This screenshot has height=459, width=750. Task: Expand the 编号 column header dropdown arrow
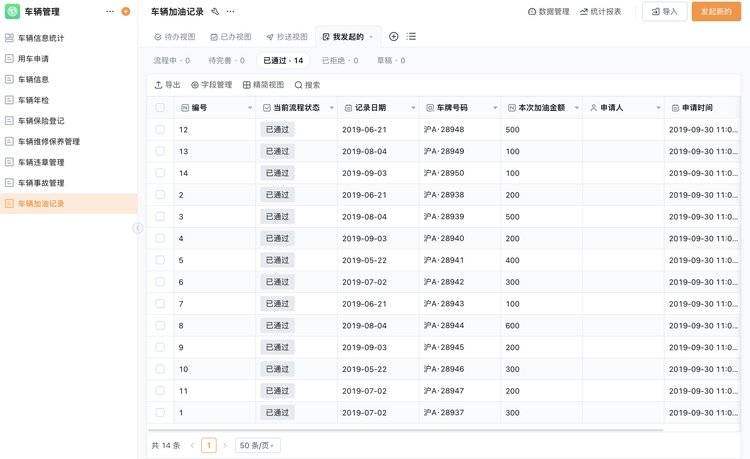point(250,107)
